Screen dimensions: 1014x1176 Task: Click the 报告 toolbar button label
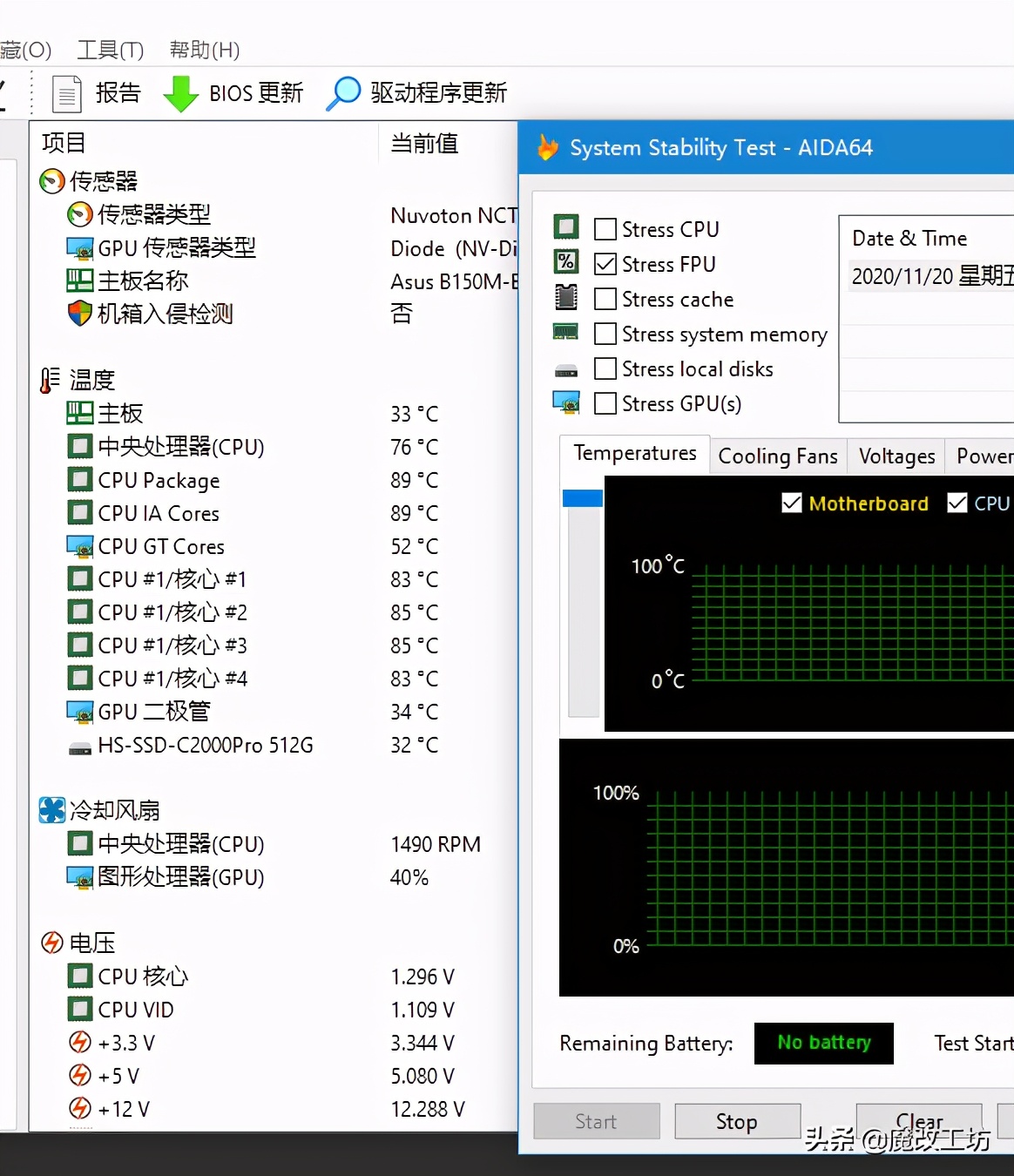[x=118, y=92]
